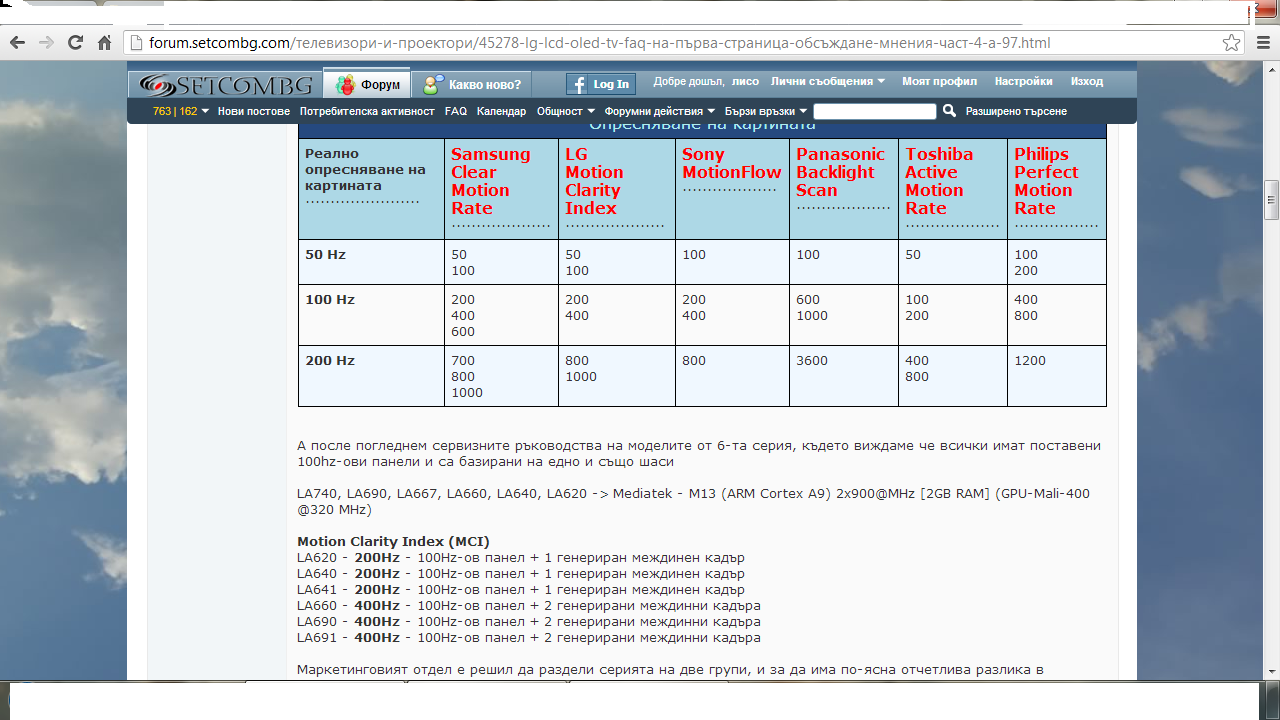Screen dimensions: 1280x720
Task: Reload the page
Action: pos(75,43)
